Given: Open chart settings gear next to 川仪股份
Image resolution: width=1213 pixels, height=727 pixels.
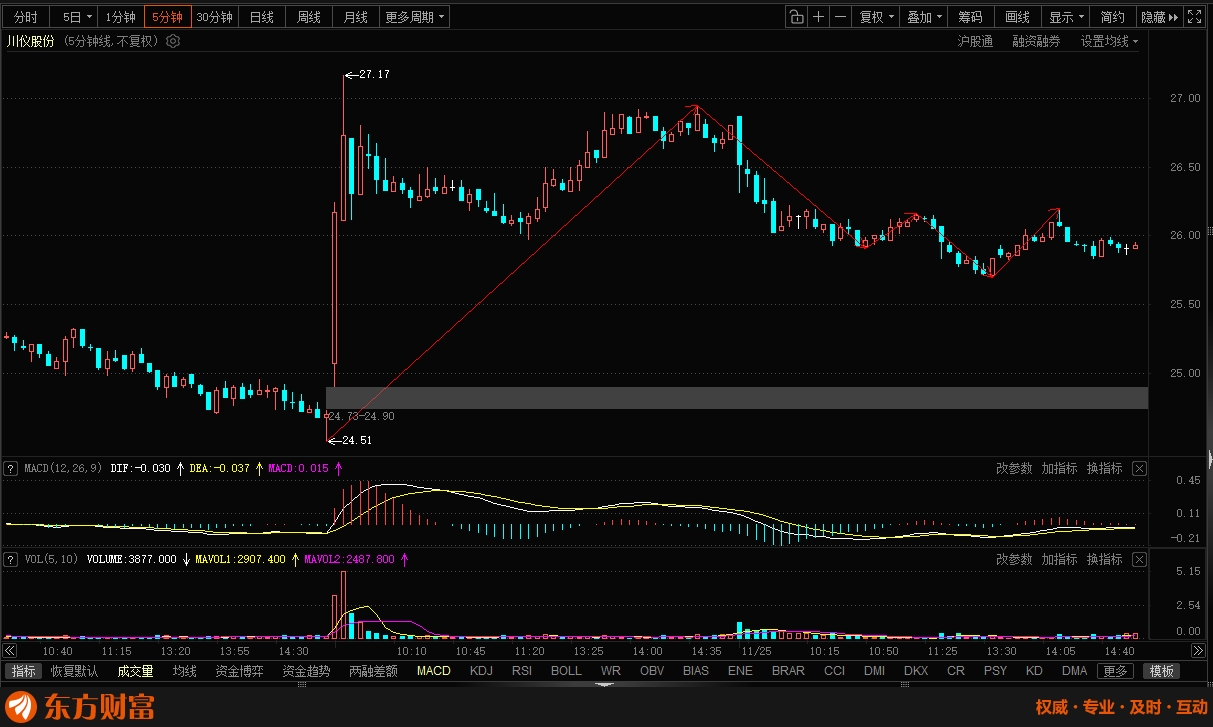Looking at the screenshot, I should tap(173, 41).
